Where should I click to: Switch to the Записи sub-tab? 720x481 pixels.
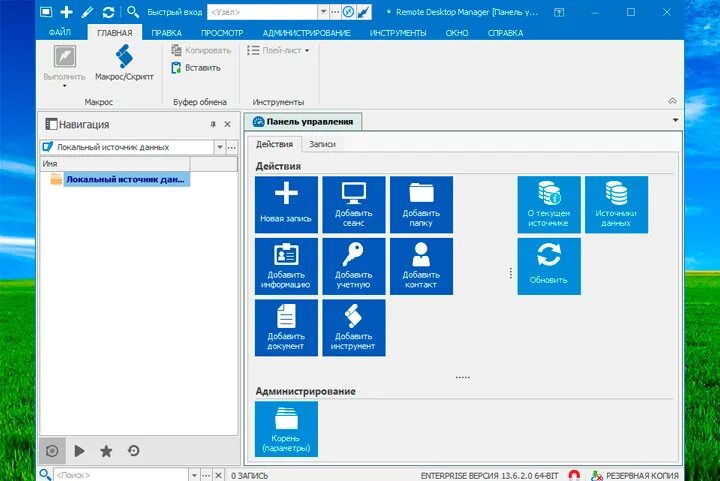tap(322, 144)
